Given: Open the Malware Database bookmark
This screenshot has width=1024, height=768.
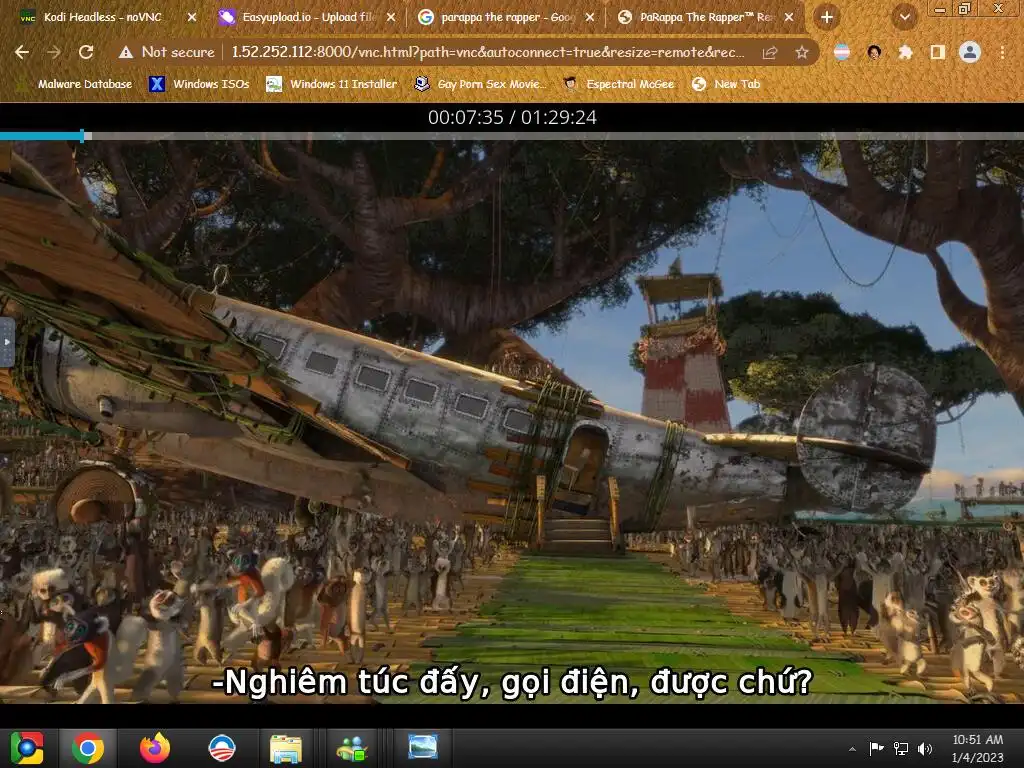Looking at the screenshot, I should [x=76, y=84].
